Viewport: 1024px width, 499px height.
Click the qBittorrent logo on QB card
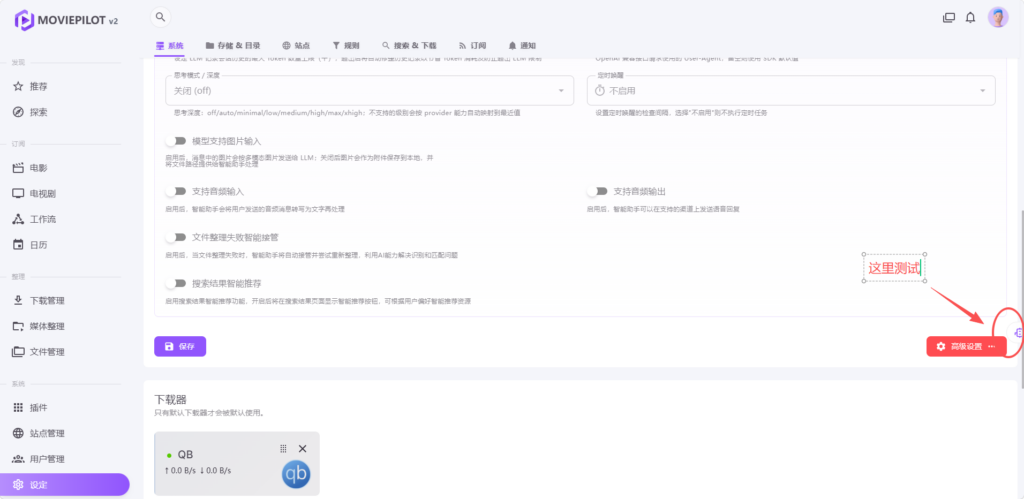pyautogui.click(x=296, y=475)
